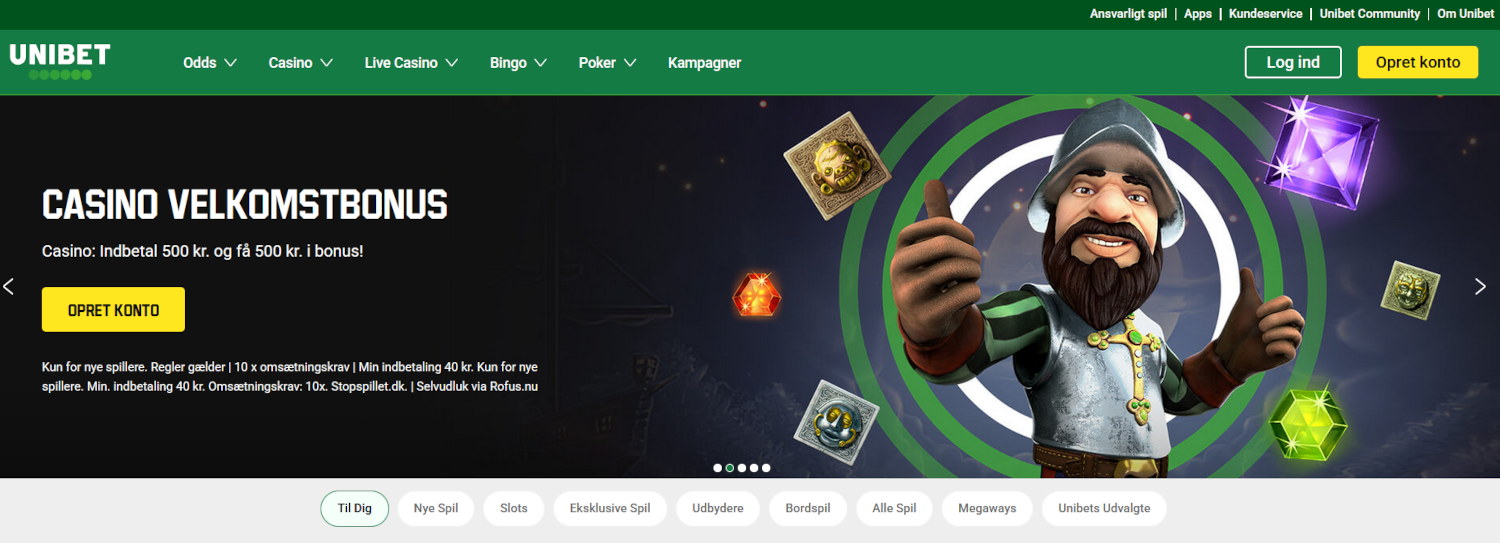The image size is (1500, 543).
Task: Expand the Odds dropdown menu
Action: tap(210, 62)
